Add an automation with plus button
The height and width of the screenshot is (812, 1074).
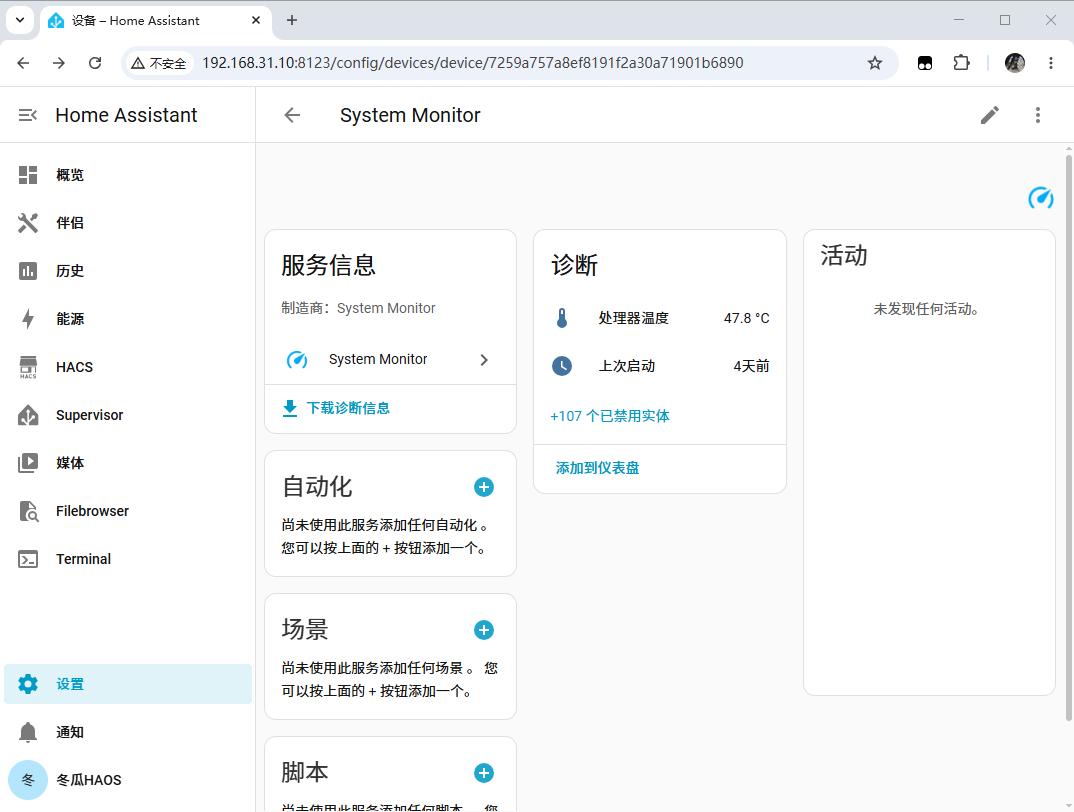484,487
